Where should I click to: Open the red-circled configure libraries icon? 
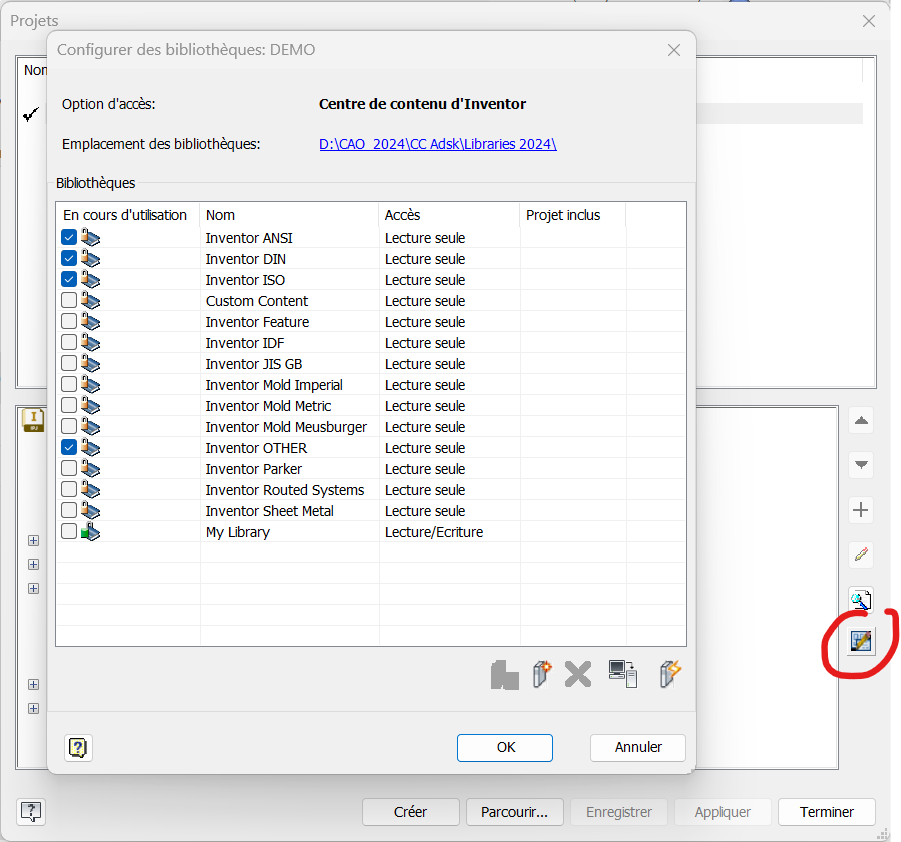(x=861, y=642)
